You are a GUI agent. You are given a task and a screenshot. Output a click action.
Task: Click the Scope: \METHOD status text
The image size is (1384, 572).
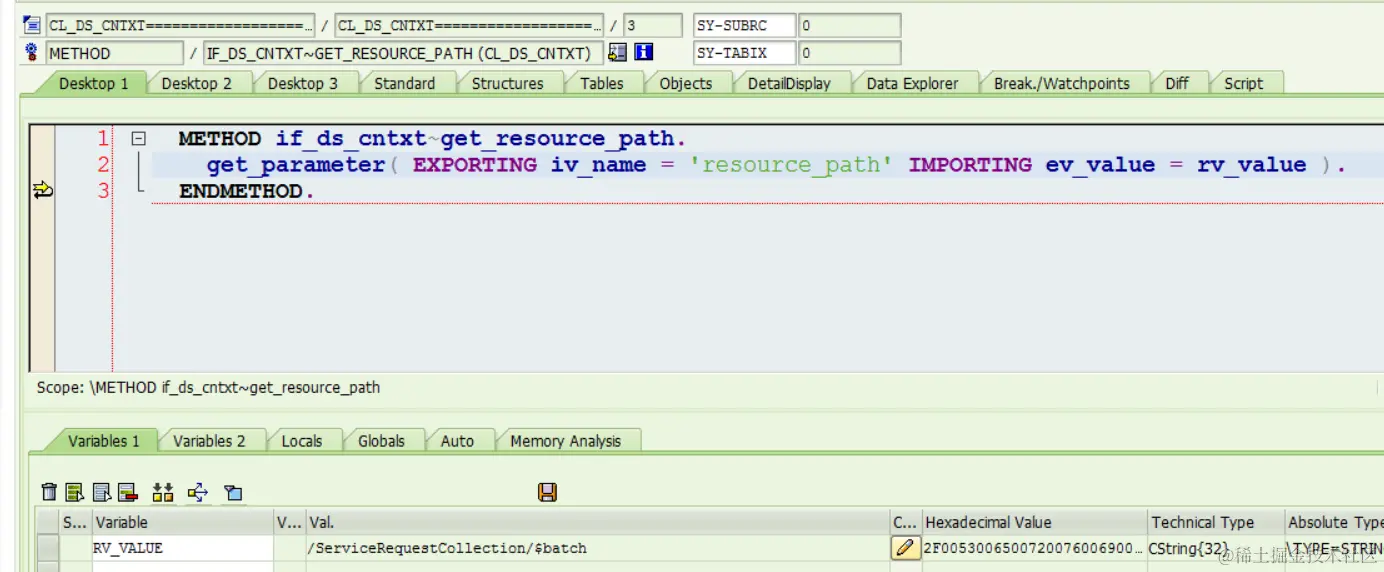(x=208, y=387)
